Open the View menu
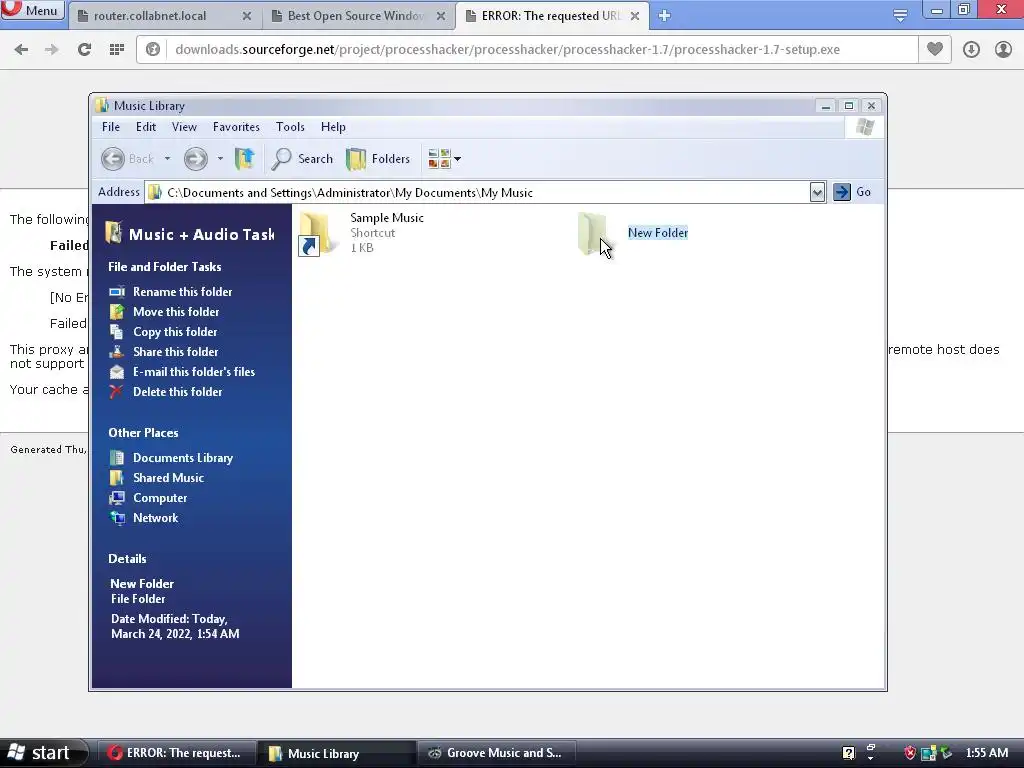This screenshot has height=768, width=1024. click(x=184, y=127)
